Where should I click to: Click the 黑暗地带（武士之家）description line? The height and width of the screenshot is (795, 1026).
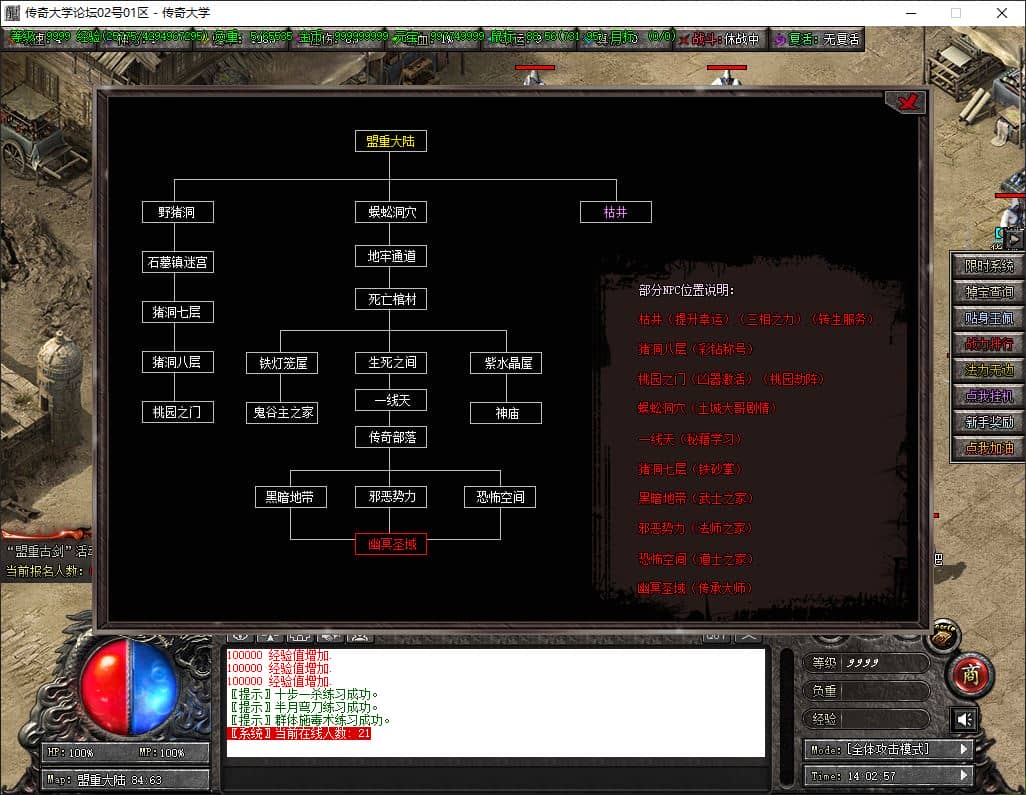(x=695, y=498)
